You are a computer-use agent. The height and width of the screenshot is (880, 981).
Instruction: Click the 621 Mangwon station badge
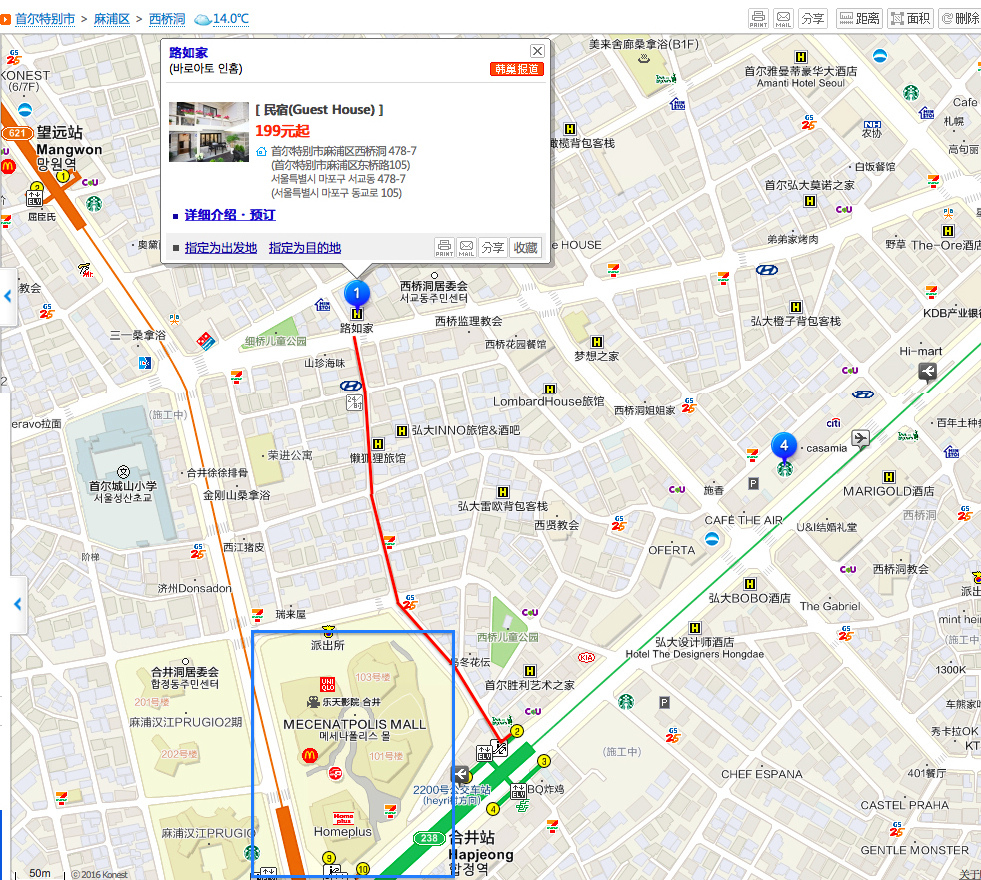[x=17, y=133]
